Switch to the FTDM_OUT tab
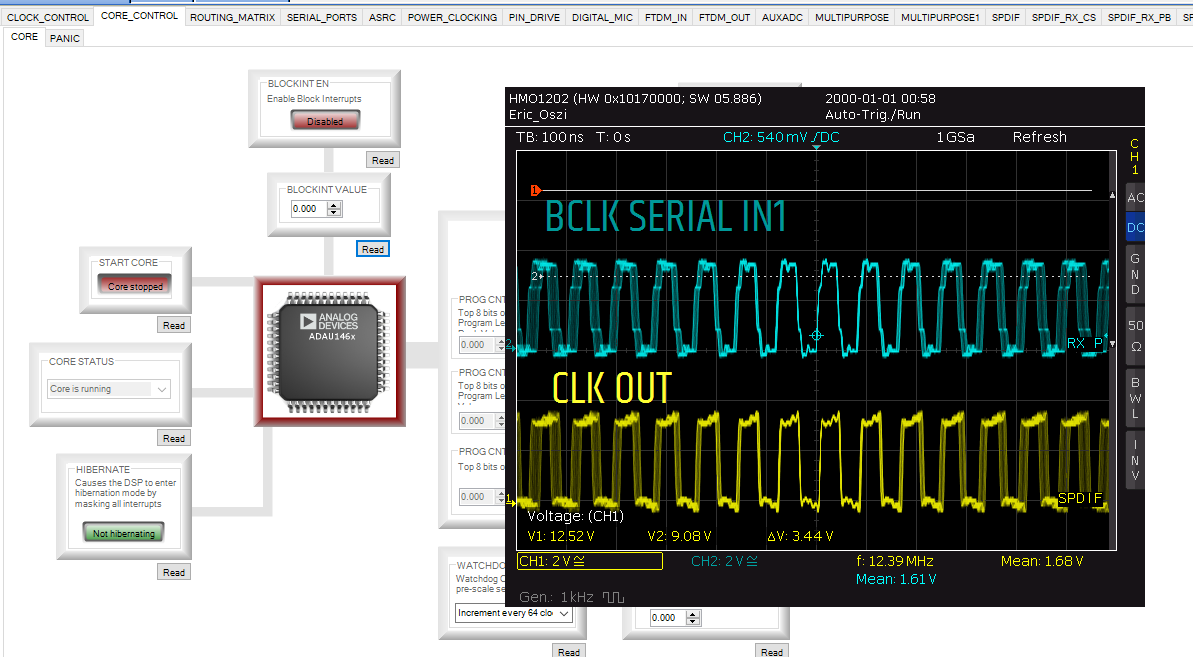Screen dimensions: 1193x657 (724, 17)
